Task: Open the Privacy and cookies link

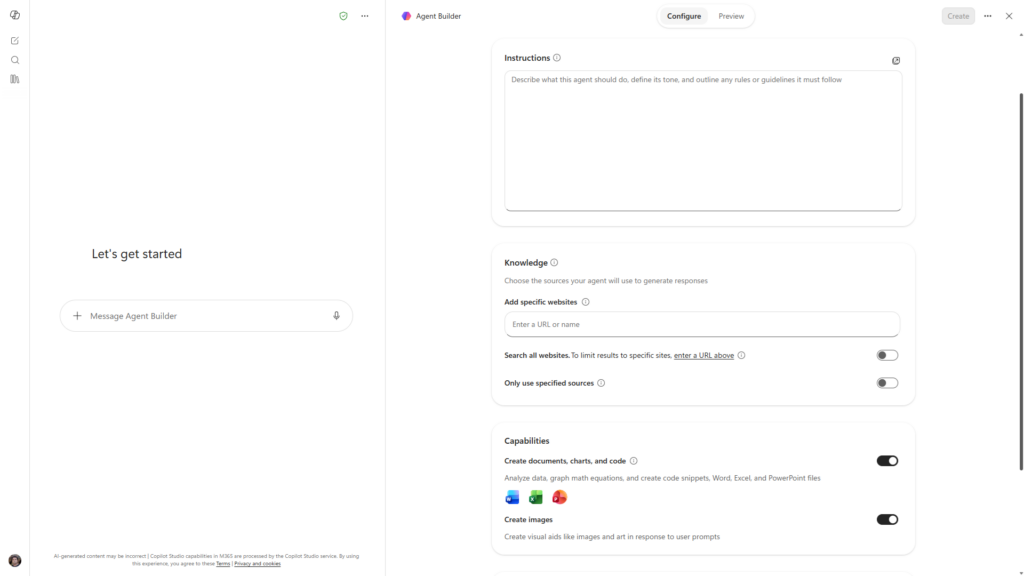Action: point(257,564)
